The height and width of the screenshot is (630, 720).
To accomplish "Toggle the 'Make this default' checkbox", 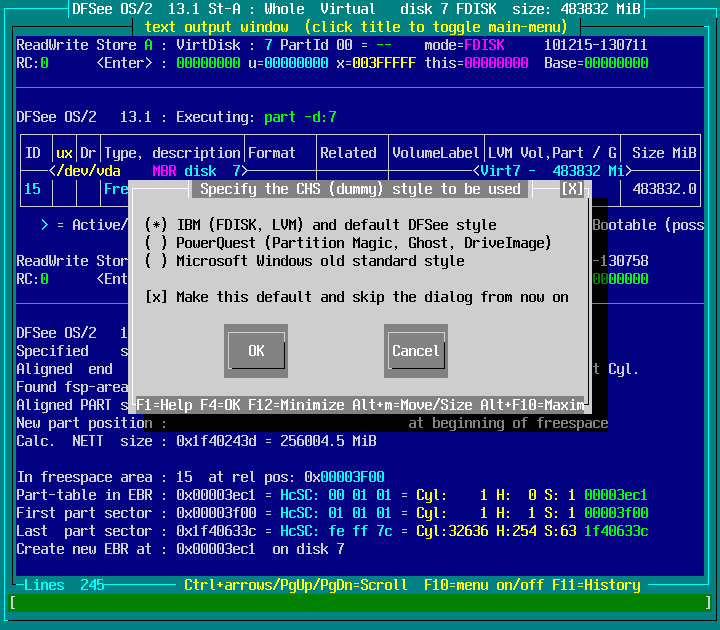I will pos(156,297).
